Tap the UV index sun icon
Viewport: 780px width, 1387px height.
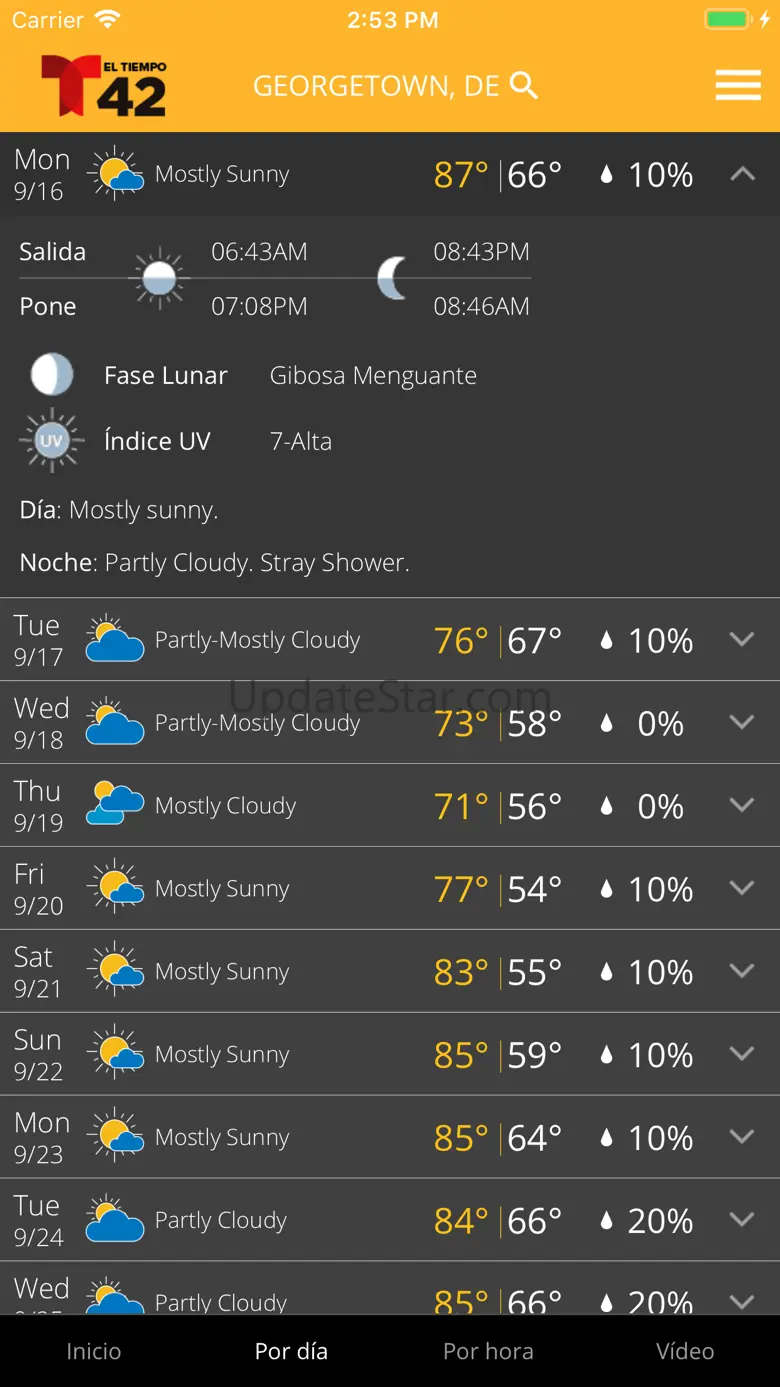(51, 440)
